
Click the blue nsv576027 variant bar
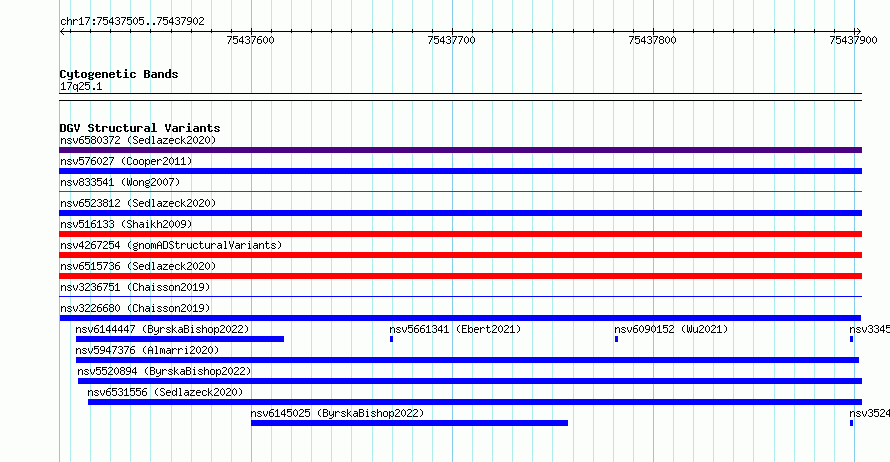pos(460,171)
